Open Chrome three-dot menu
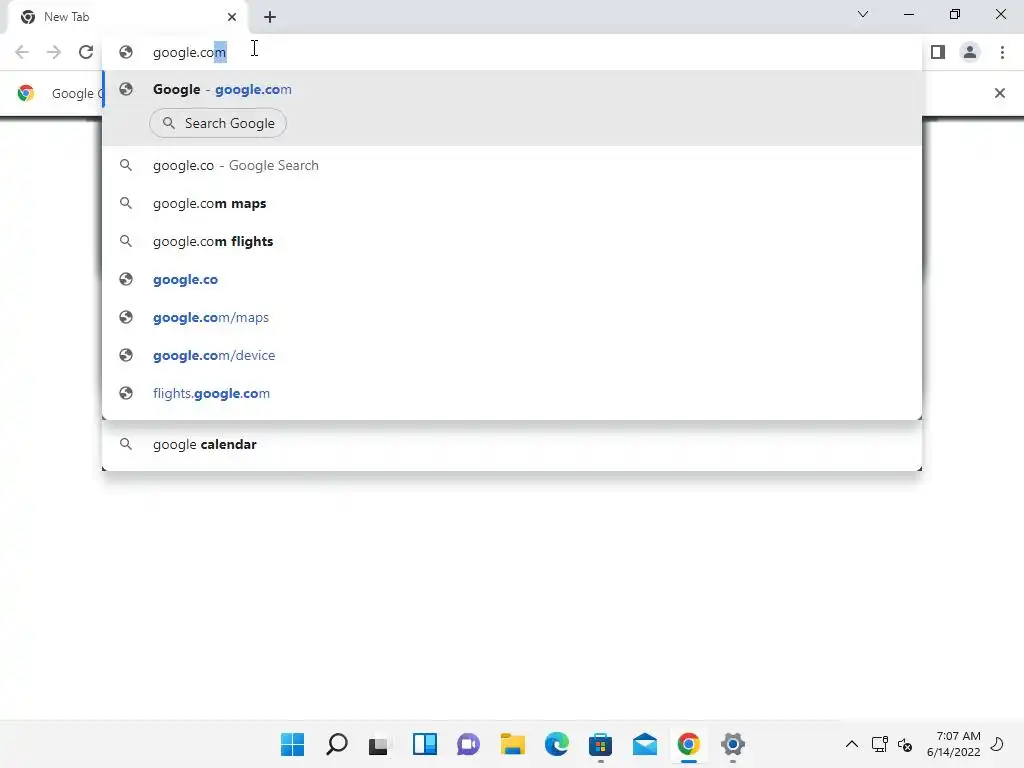This screenshot has width=1024, height=768. click(1002, 52)
